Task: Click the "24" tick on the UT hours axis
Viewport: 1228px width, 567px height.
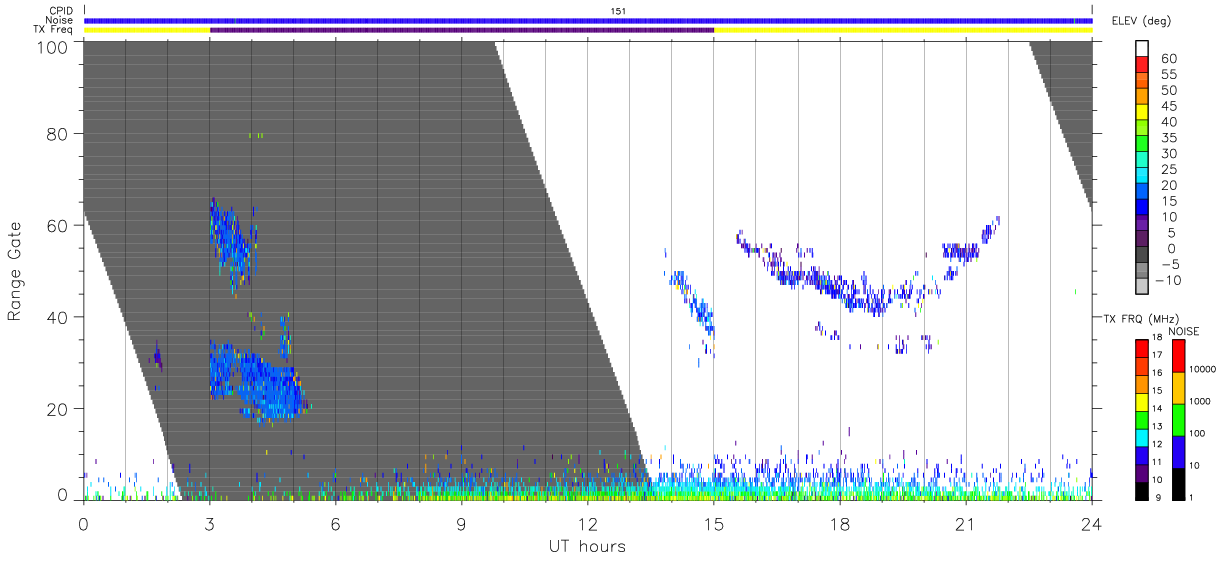Action: pyautogui.click(x=1092, y=523)
